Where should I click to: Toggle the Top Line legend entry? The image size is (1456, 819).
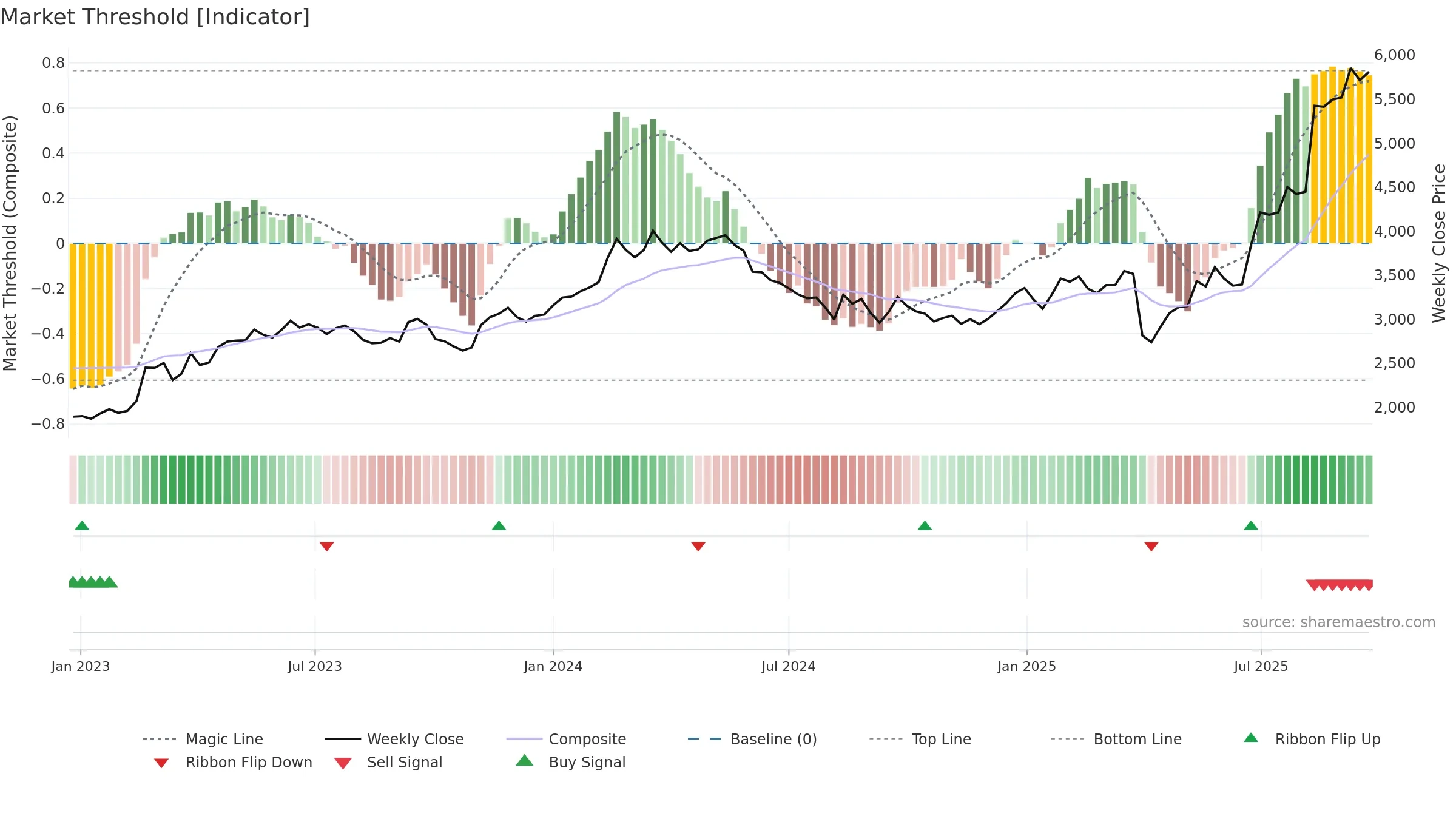pyautogui.click(x=920, y=739)
